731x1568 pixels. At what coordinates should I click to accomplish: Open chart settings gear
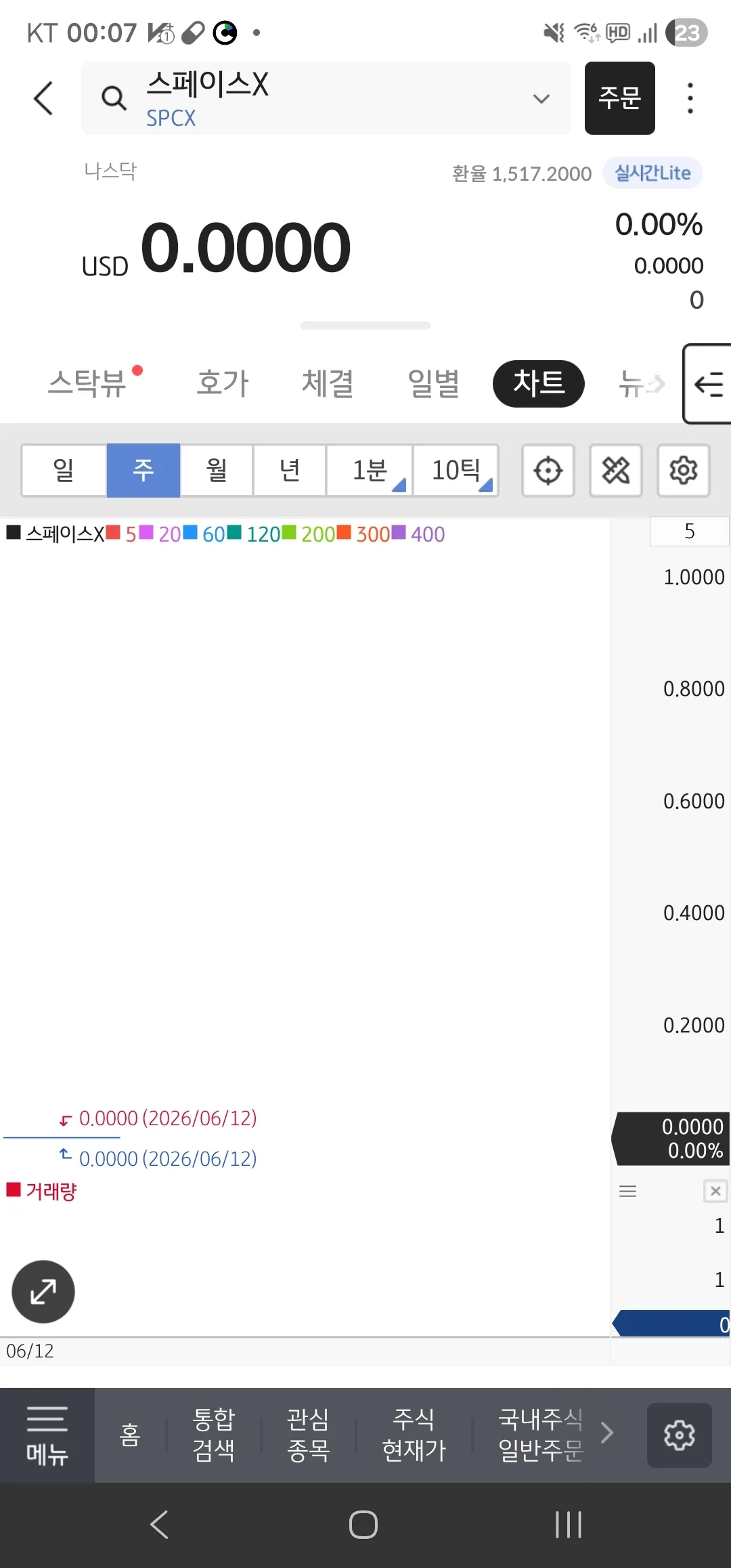click(x=684, y=471)
